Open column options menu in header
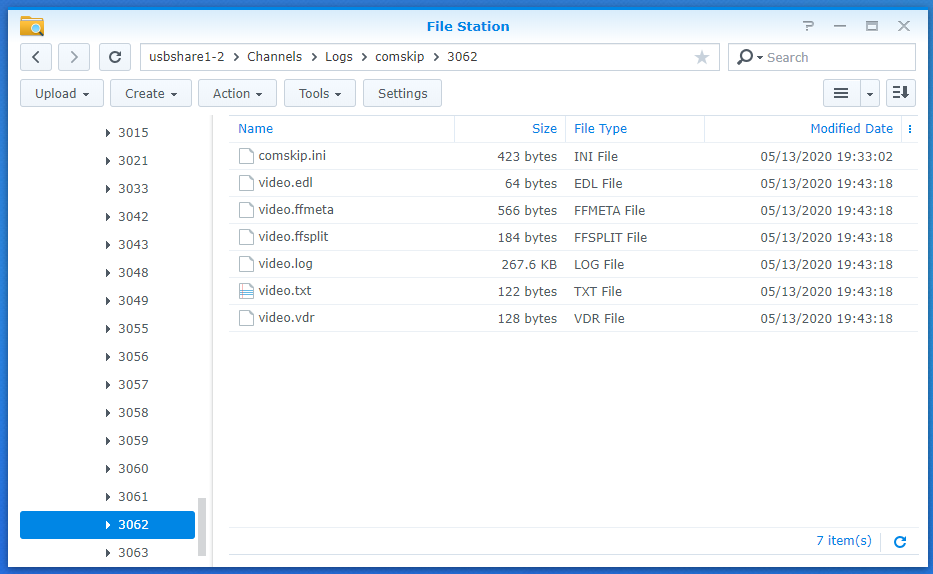 click(x=909, y=129)
